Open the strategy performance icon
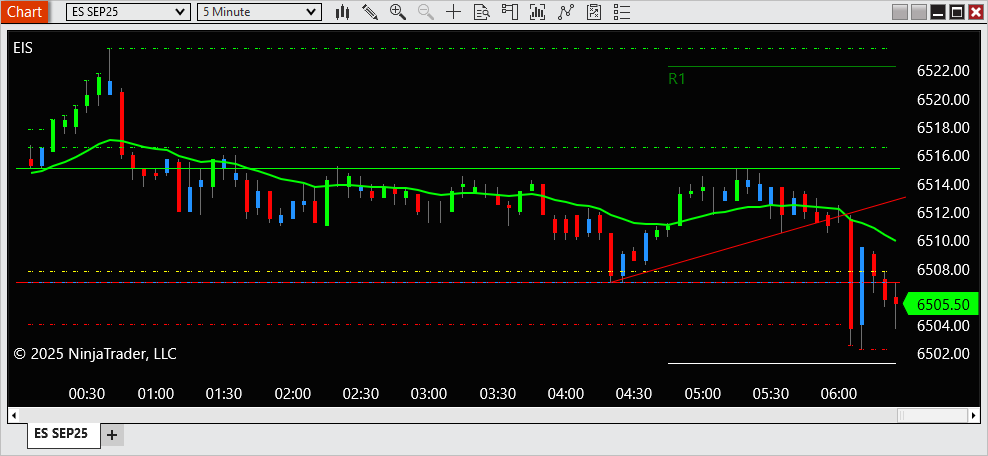 coord(593,11)
